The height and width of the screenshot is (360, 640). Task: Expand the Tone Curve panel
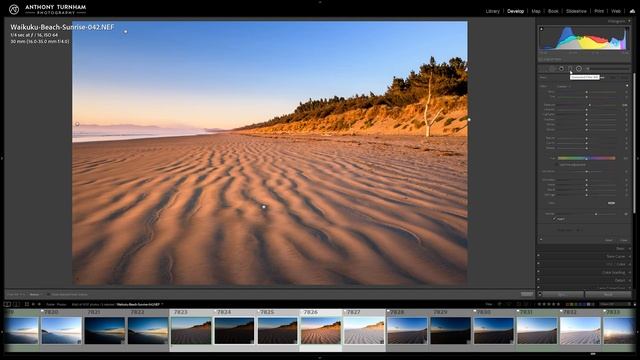[629, 256]
